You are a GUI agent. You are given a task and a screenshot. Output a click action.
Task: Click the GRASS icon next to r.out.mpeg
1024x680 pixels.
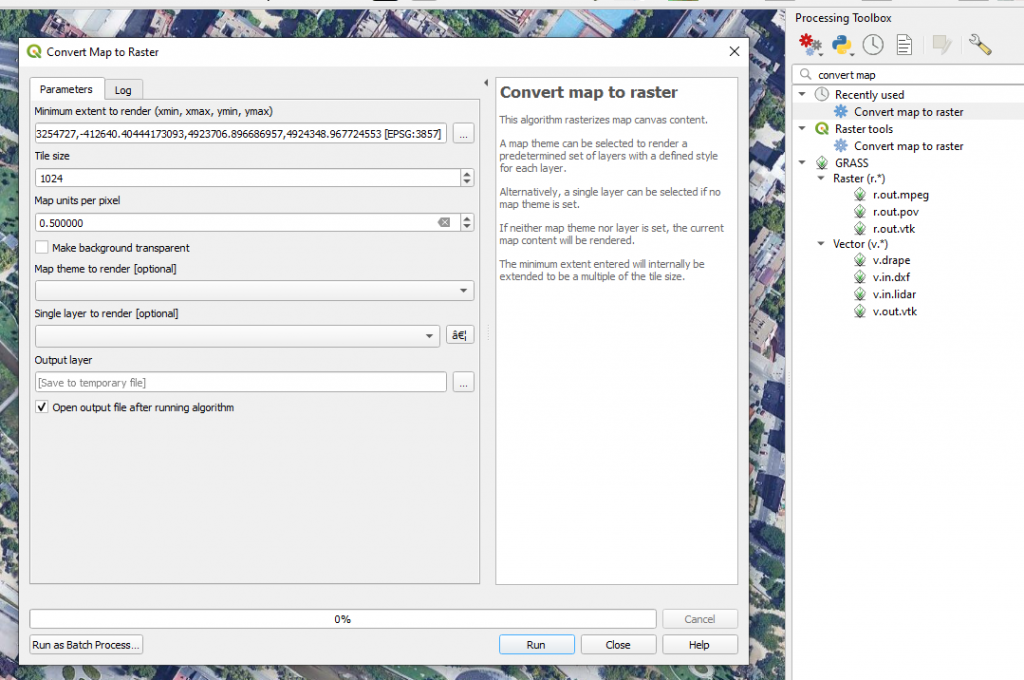(x=860, y=195)
